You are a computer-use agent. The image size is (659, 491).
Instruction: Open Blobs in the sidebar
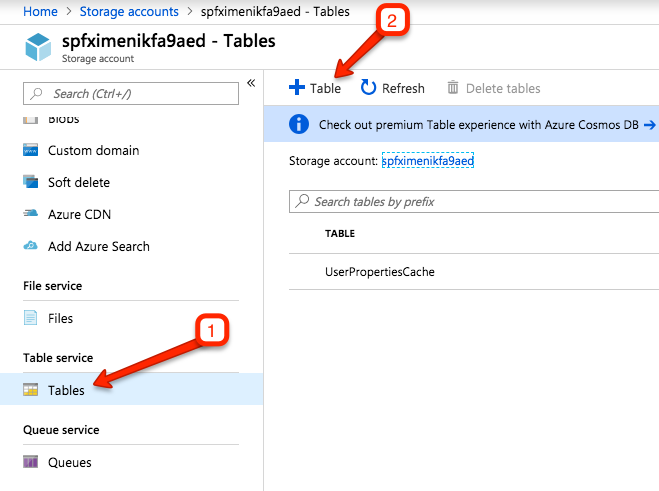click(x=63, y=120)
